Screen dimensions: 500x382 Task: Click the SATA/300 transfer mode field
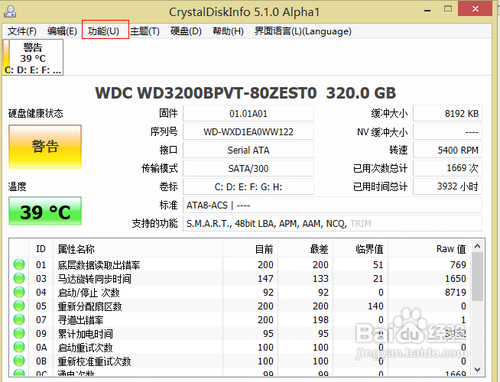click(248, 169)
